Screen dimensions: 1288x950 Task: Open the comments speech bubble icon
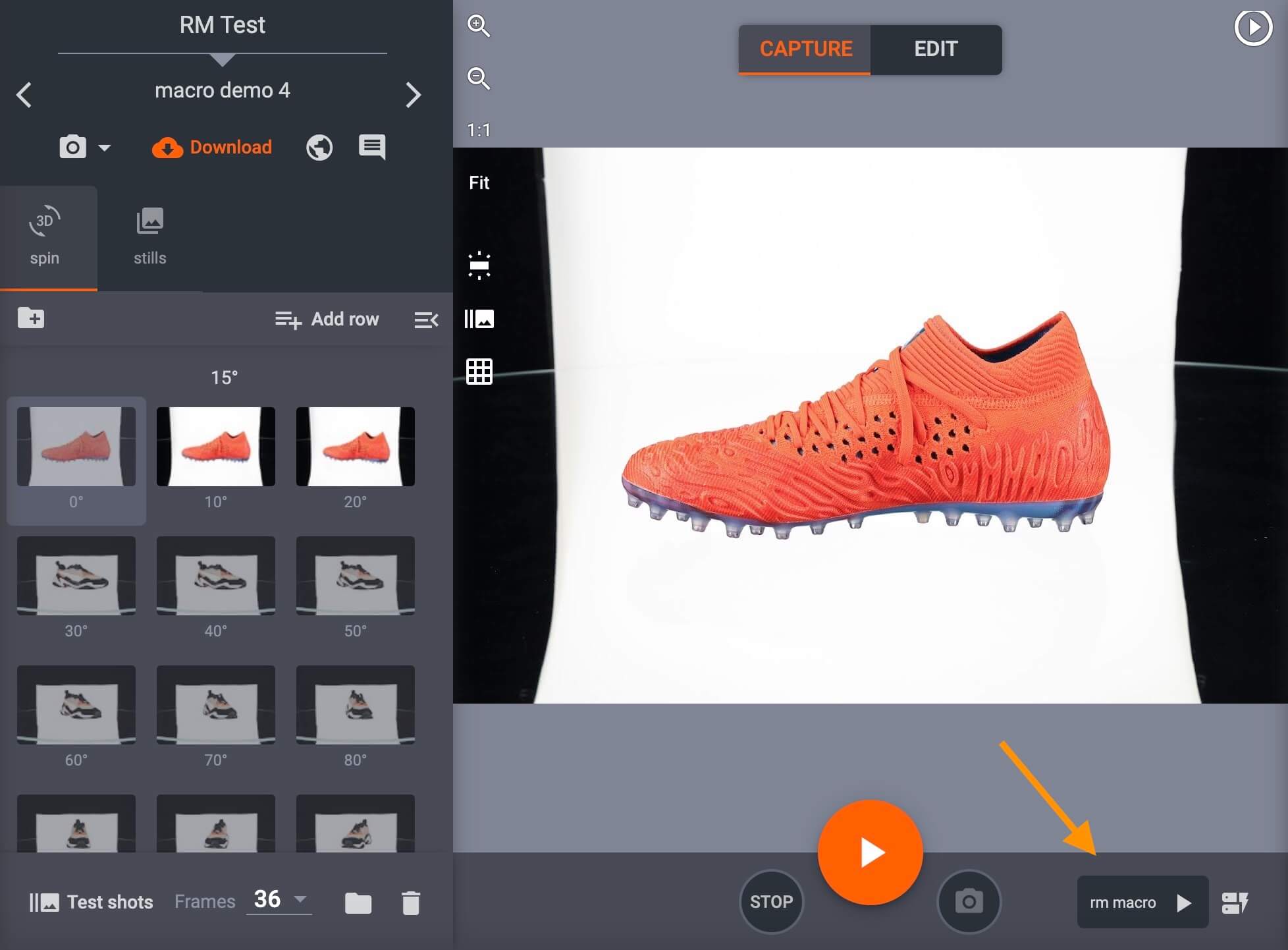point(372,147)
